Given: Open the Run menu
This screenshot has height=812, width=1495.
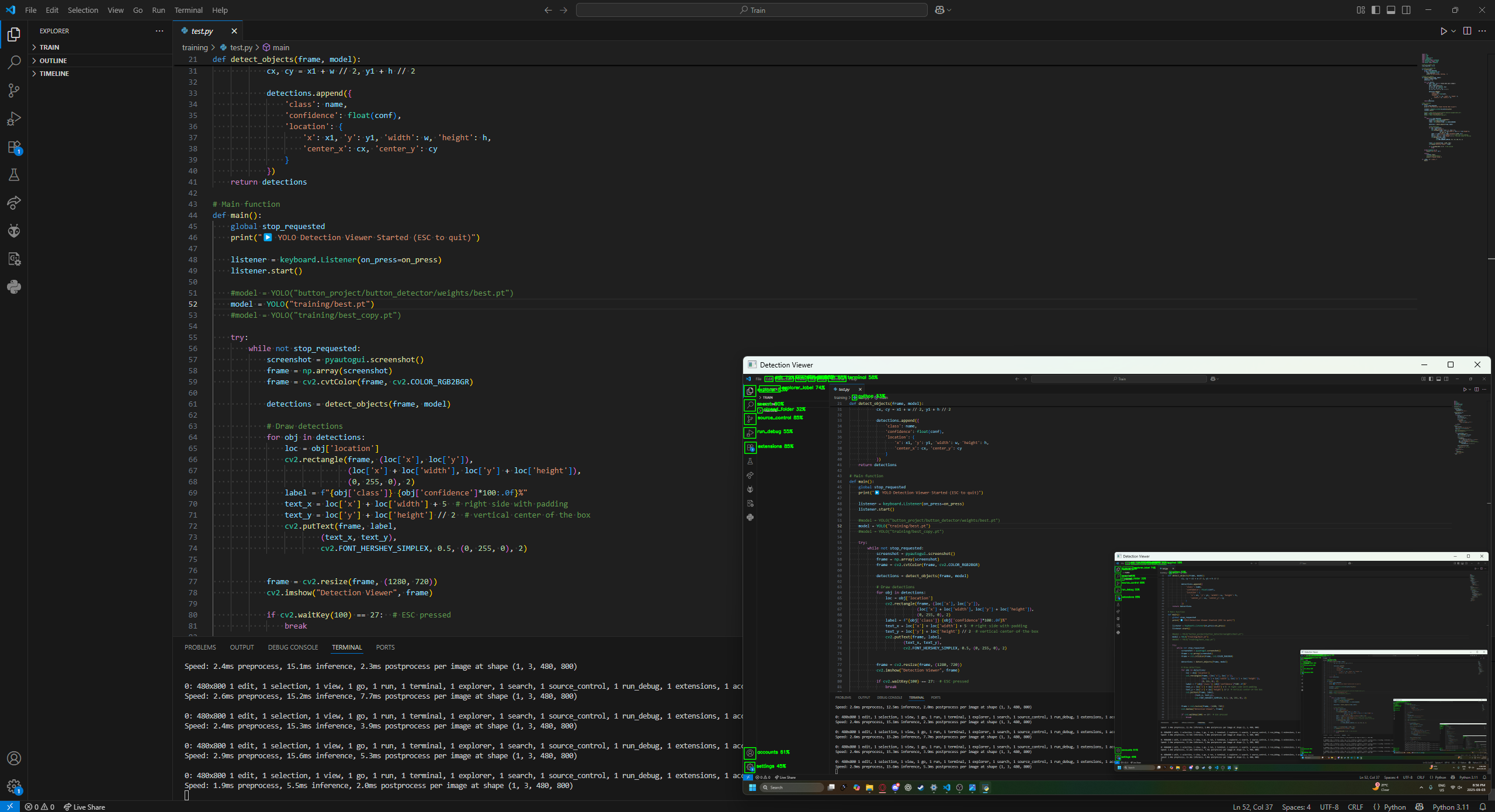Looking at the screenshot, I should tap(158, 10).
